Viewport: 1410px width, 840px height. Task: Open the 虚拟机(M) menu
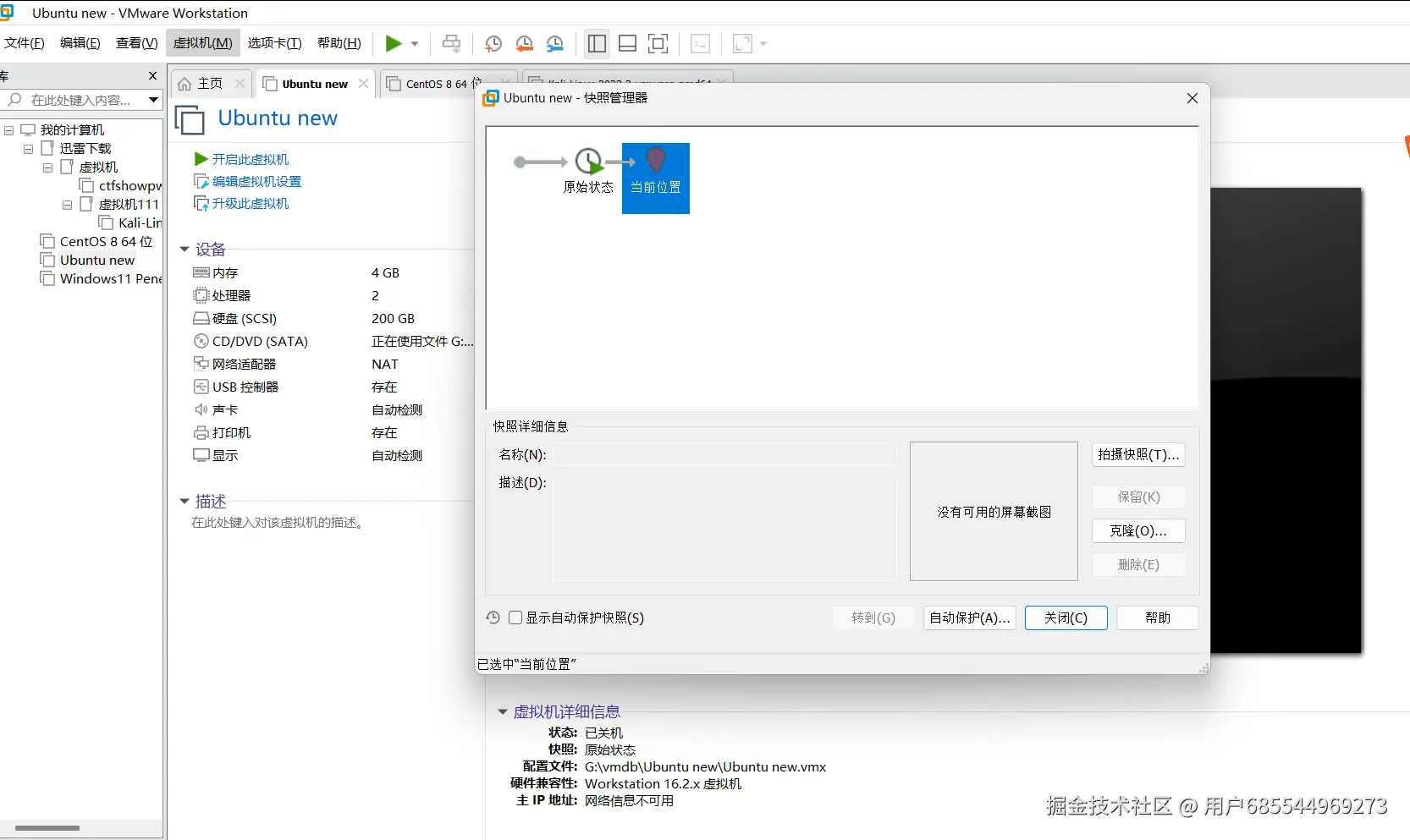tap(202, 43)
